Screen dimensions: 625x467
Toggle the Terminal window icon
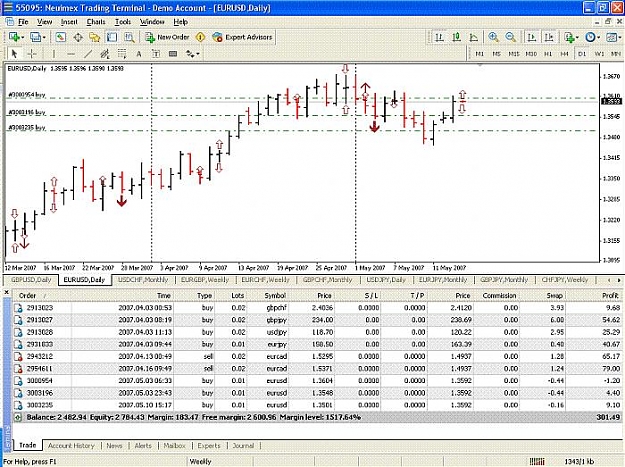pos(112,37)
